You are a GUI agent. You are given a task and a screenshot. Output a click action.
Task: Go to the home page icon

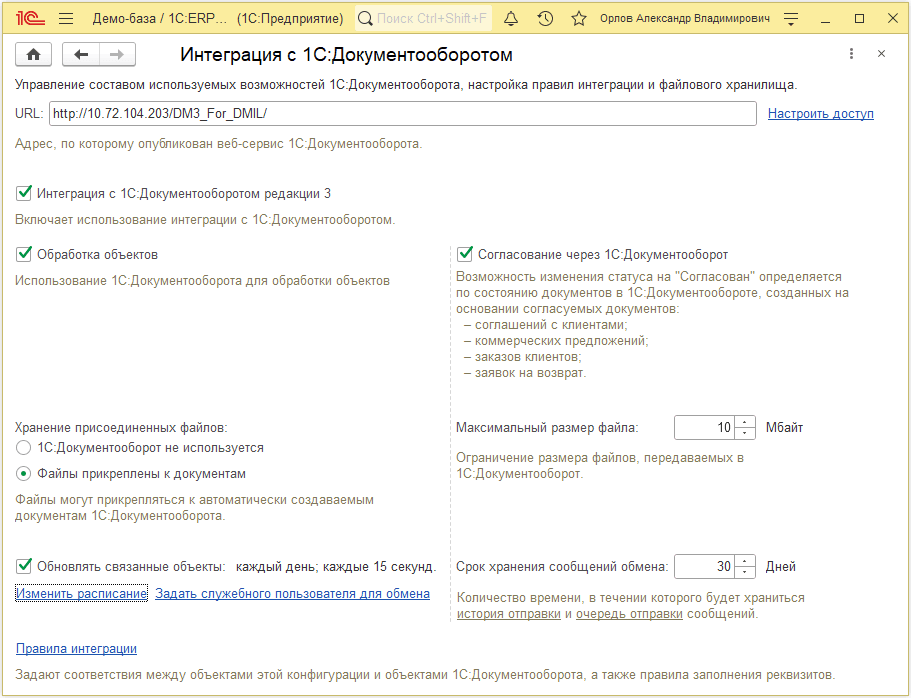click(35, 55)
